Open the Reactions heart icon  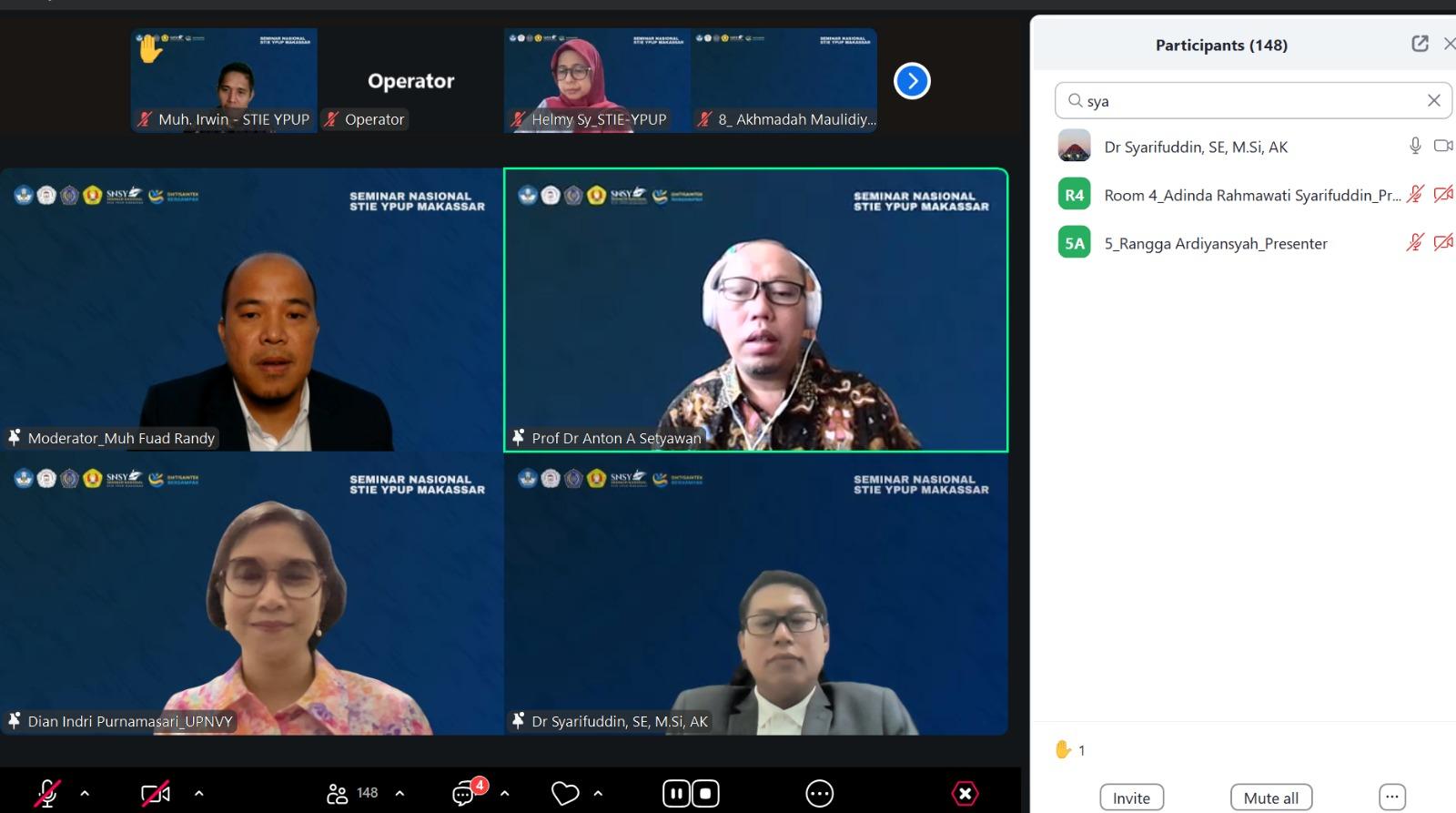coord(565,793)
